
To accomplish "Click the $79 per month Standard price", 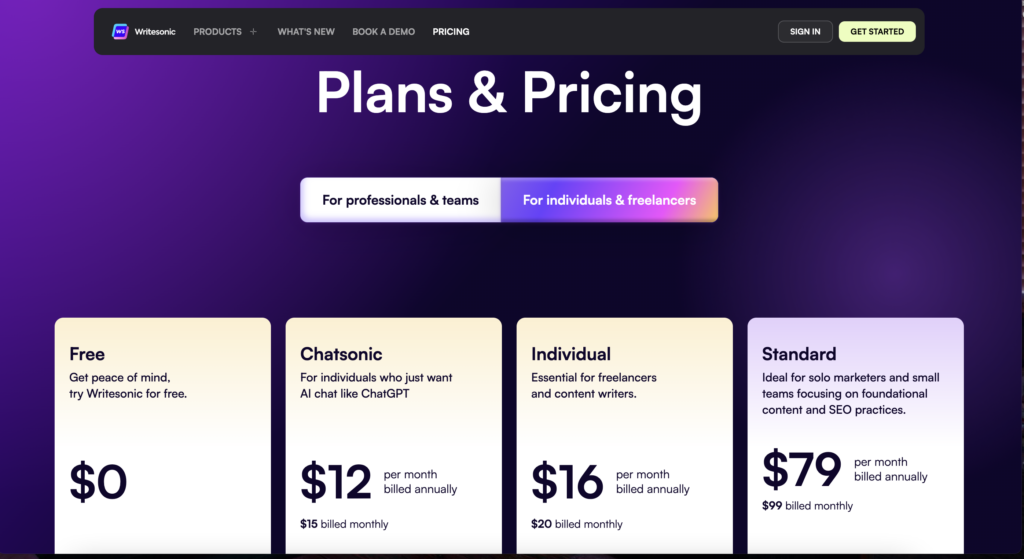I will (801, 469).
